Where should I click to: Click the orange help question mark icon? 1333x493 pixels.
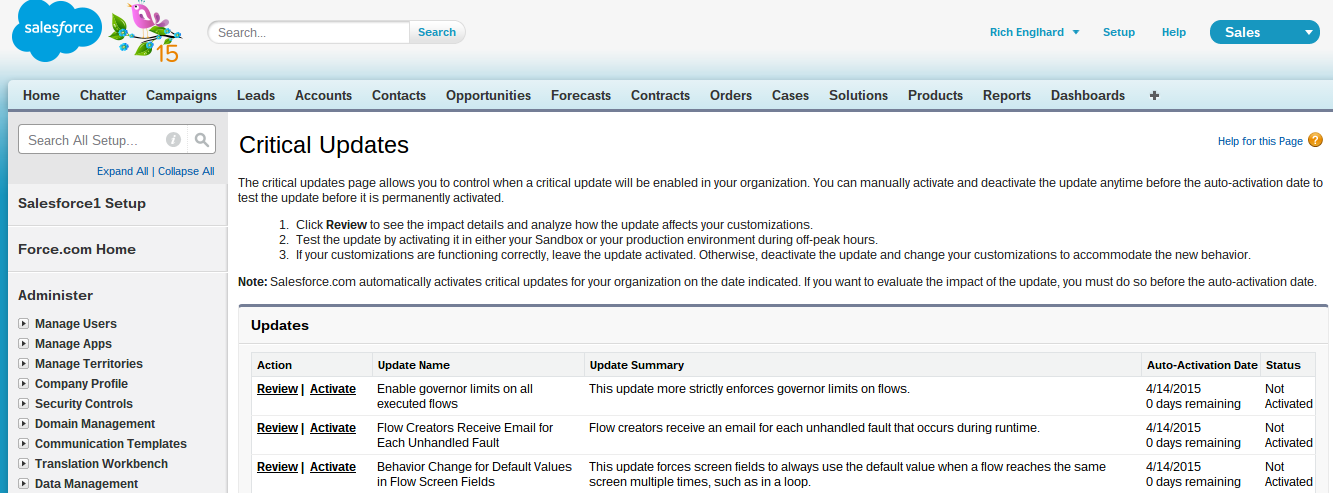[1315, 141]
